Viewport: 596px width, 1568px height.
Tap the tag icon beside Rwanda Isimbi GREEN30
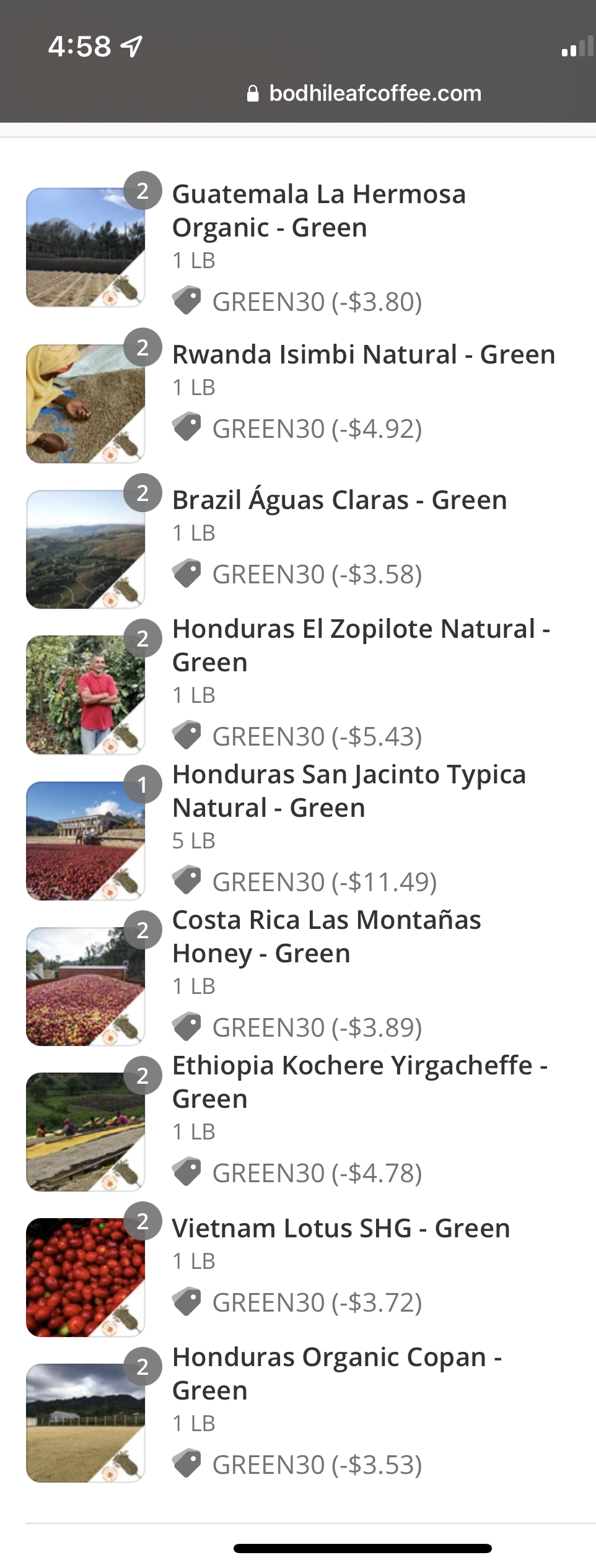click(186, 428)
